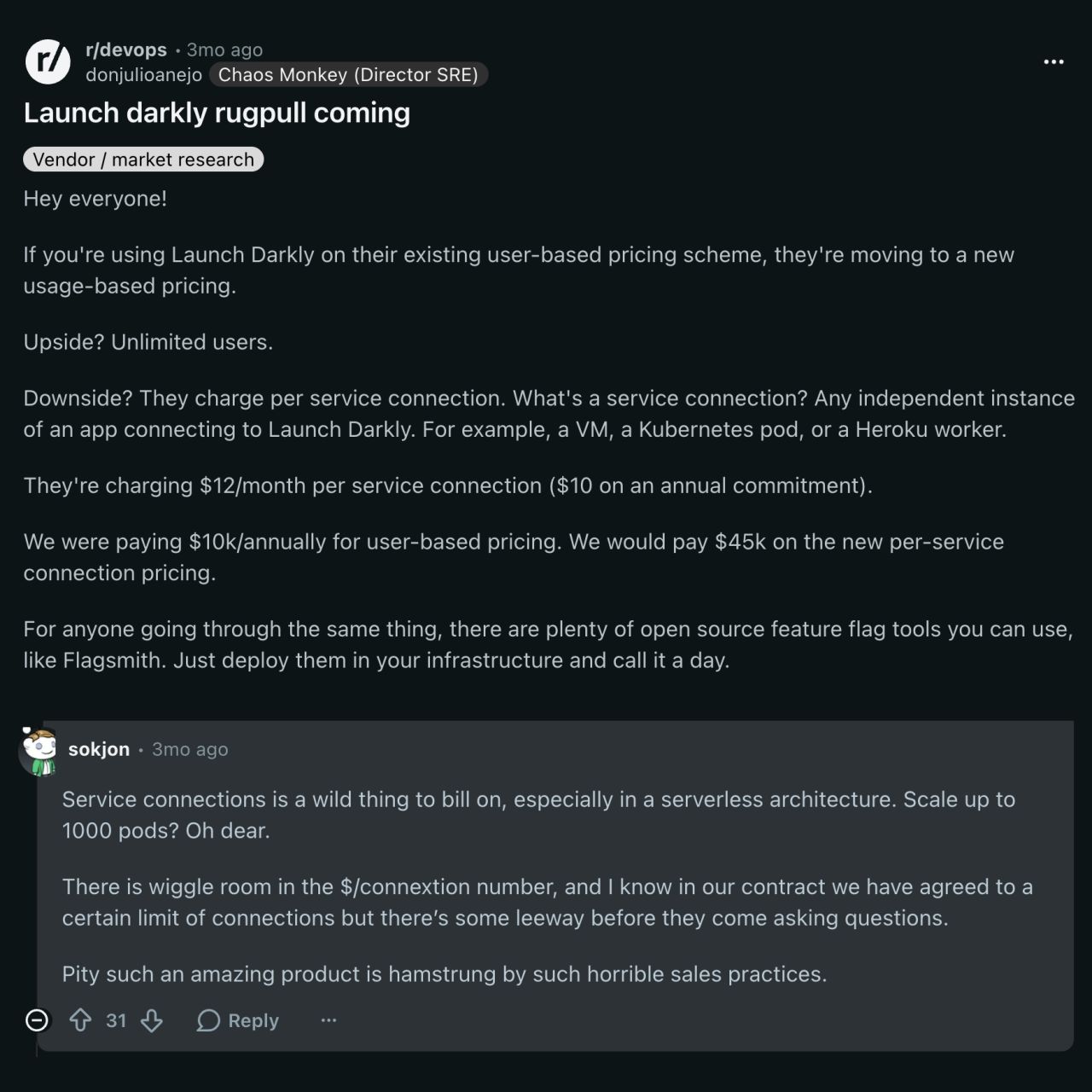This screenshot has width=1092, height=1092.
Task: Click the comment's 3mo ago timestamp
Action: click(190, 749)
